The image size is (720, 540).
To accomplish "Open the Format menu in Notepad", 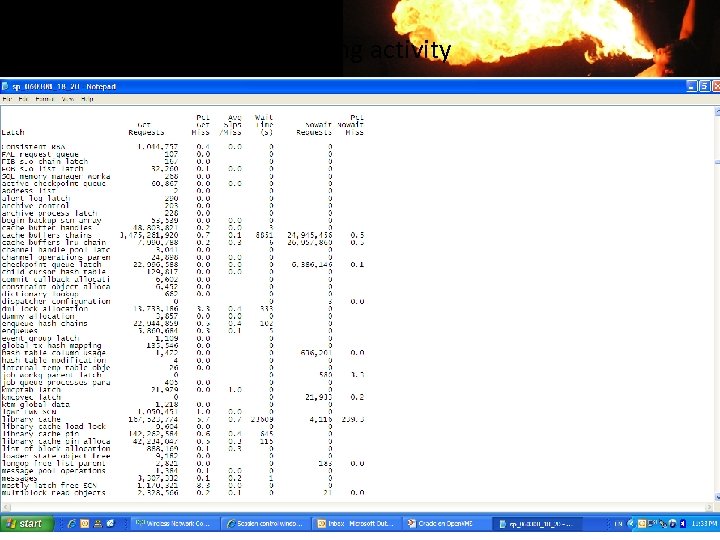I will (45, 99).
